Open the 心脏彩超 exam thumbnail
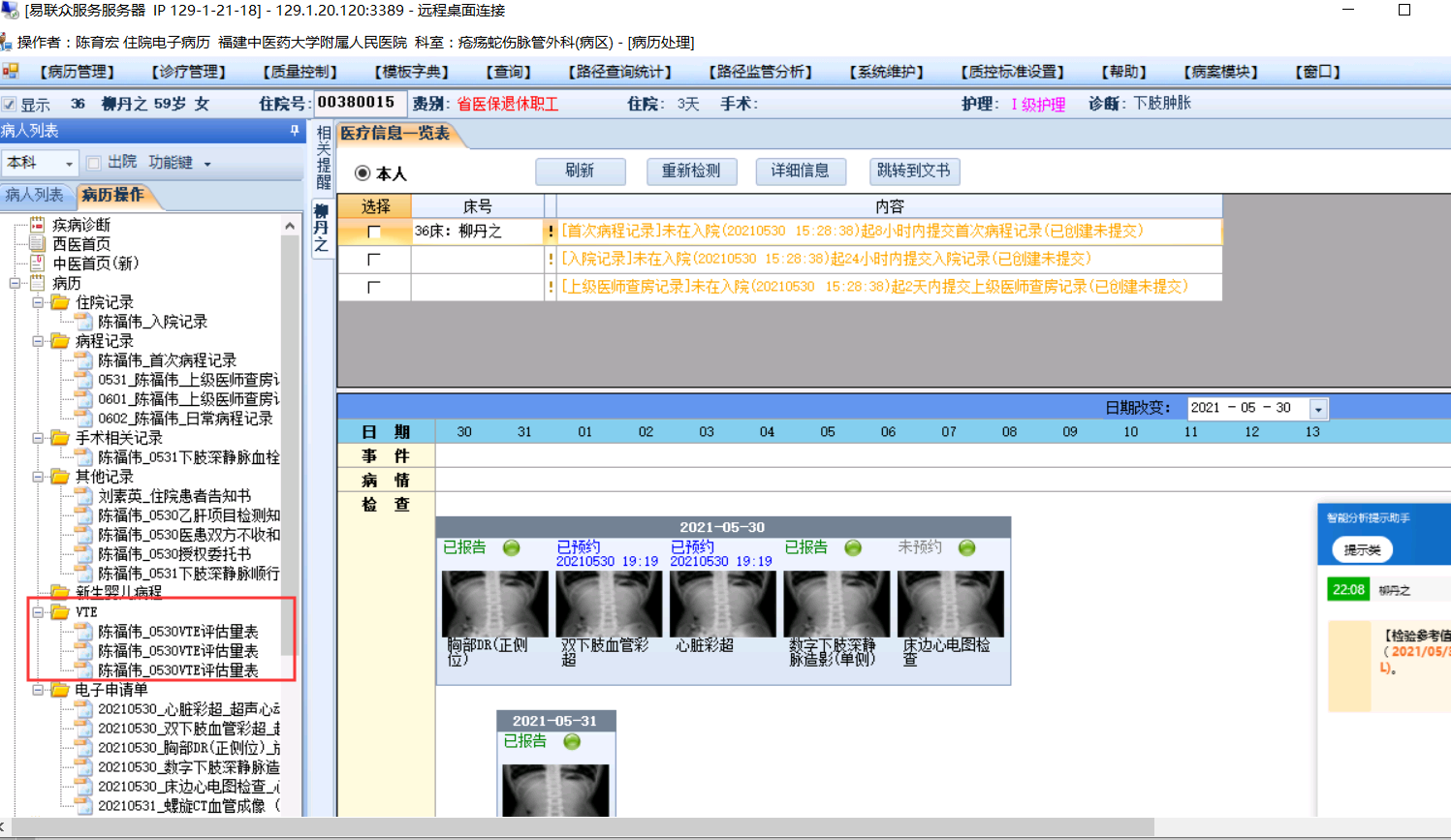Viewport: 1451px width, 840px height. coord(722,605)
